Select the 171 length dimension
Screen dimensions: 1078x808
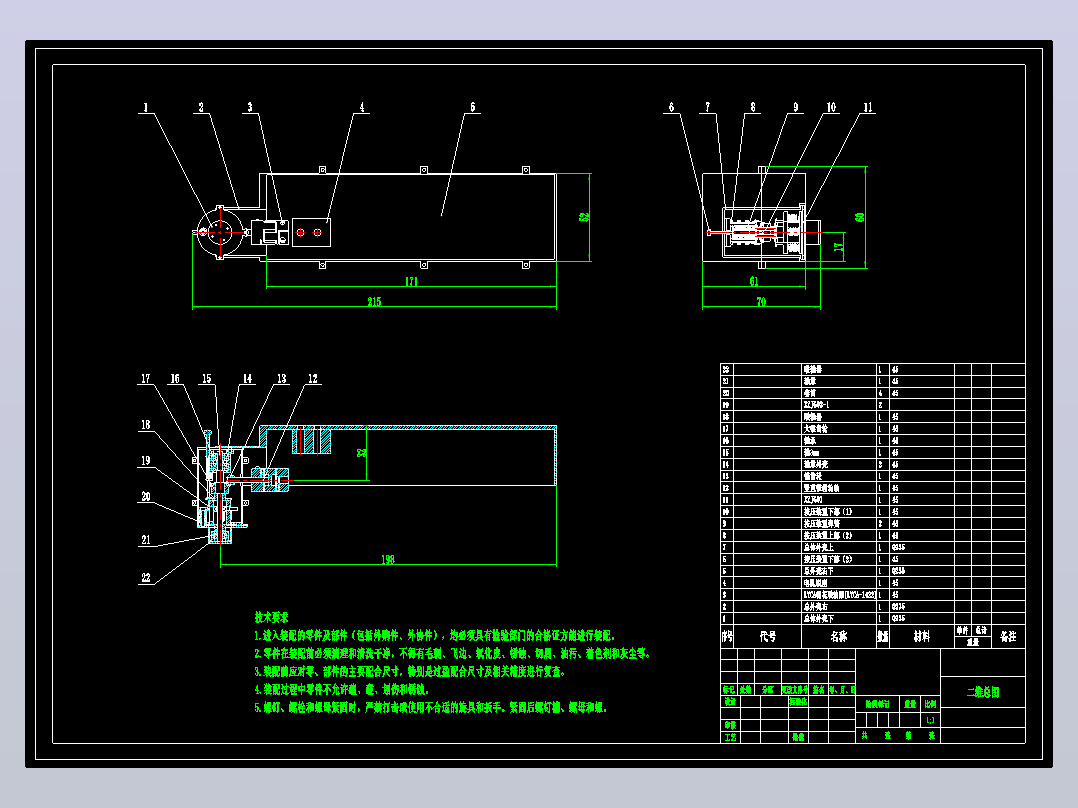pos(411,281)
